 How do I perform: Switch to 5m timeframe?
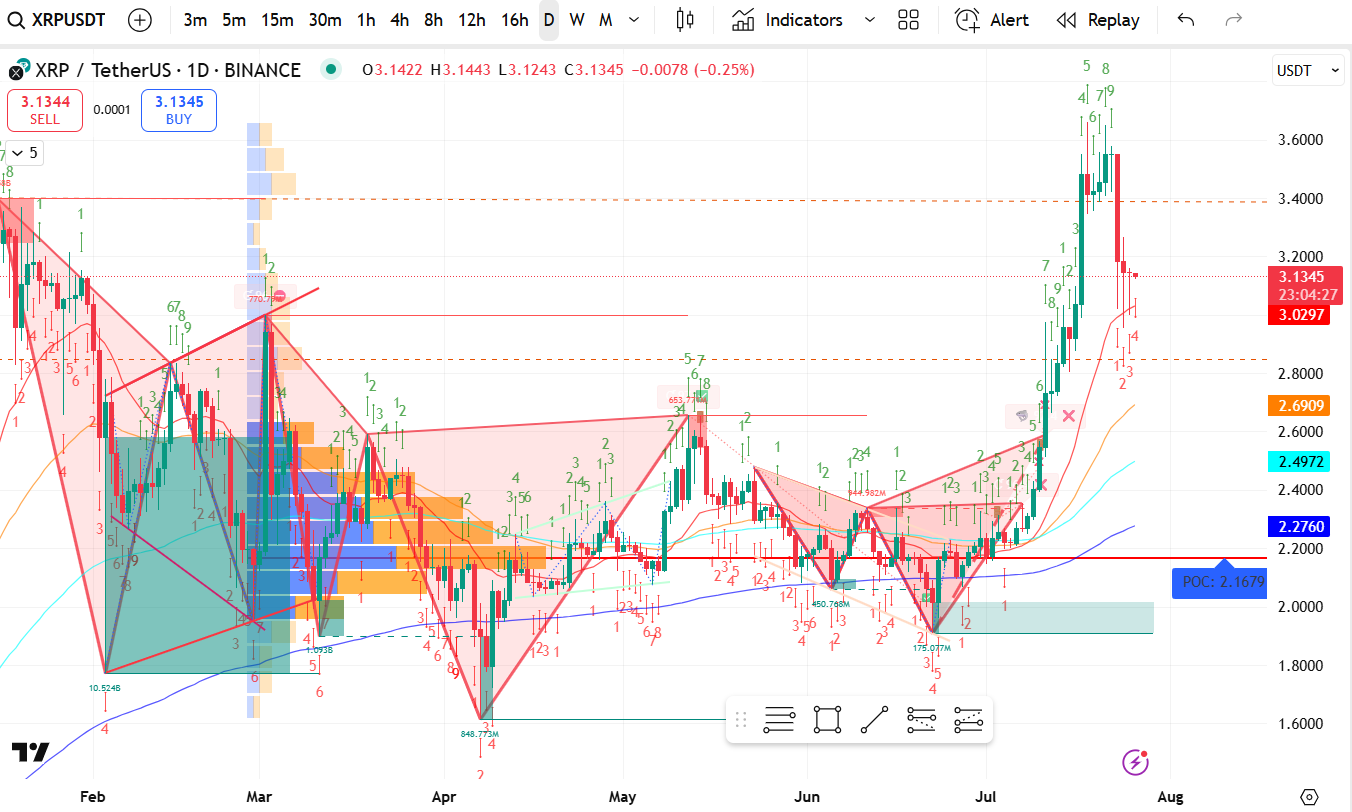click(234, 20)
